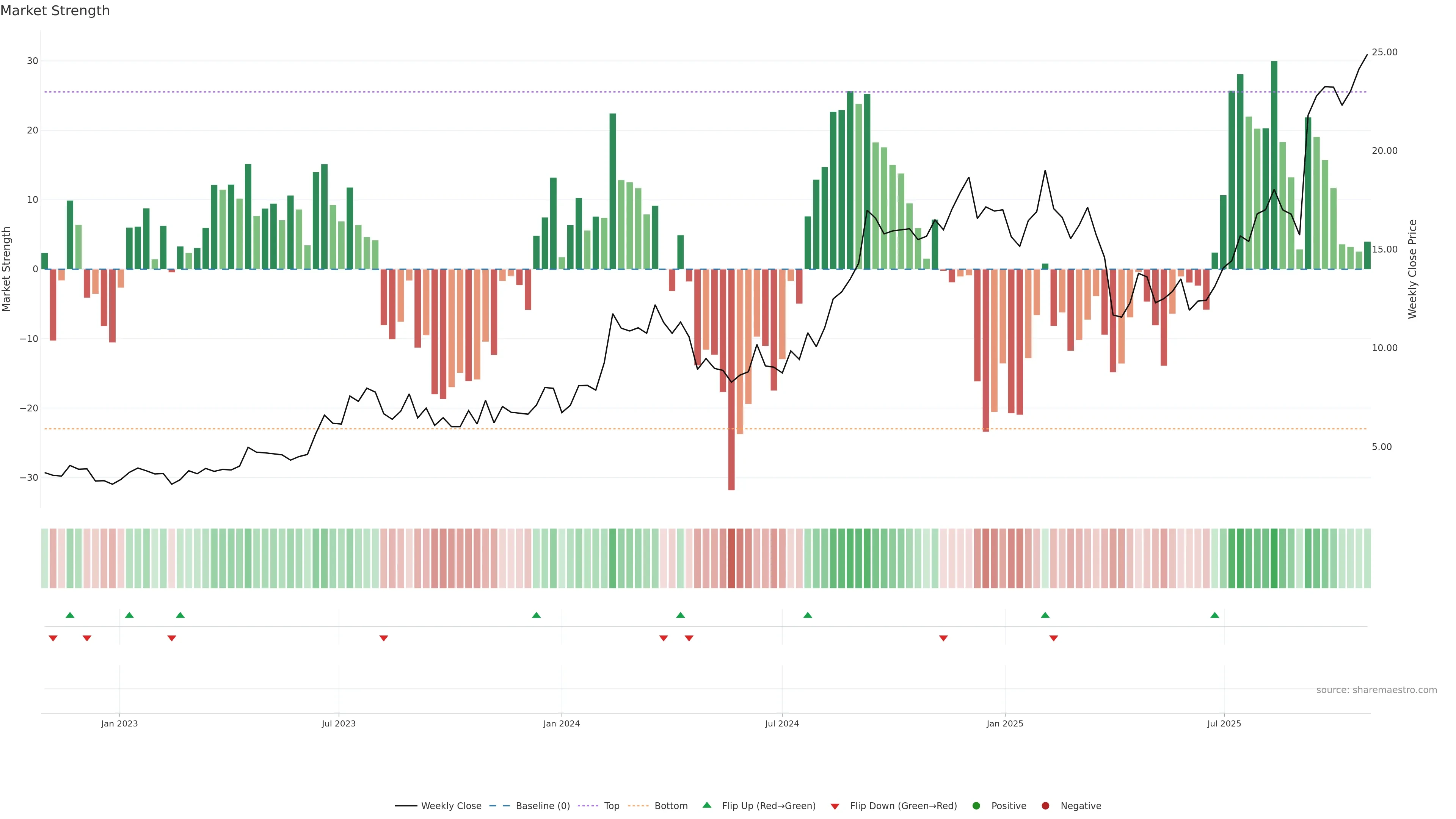Click the 25.00 price axis tick label
Image resolution: width=1456 pixels, height=819 pixels.
click(x=1384, y=52)
